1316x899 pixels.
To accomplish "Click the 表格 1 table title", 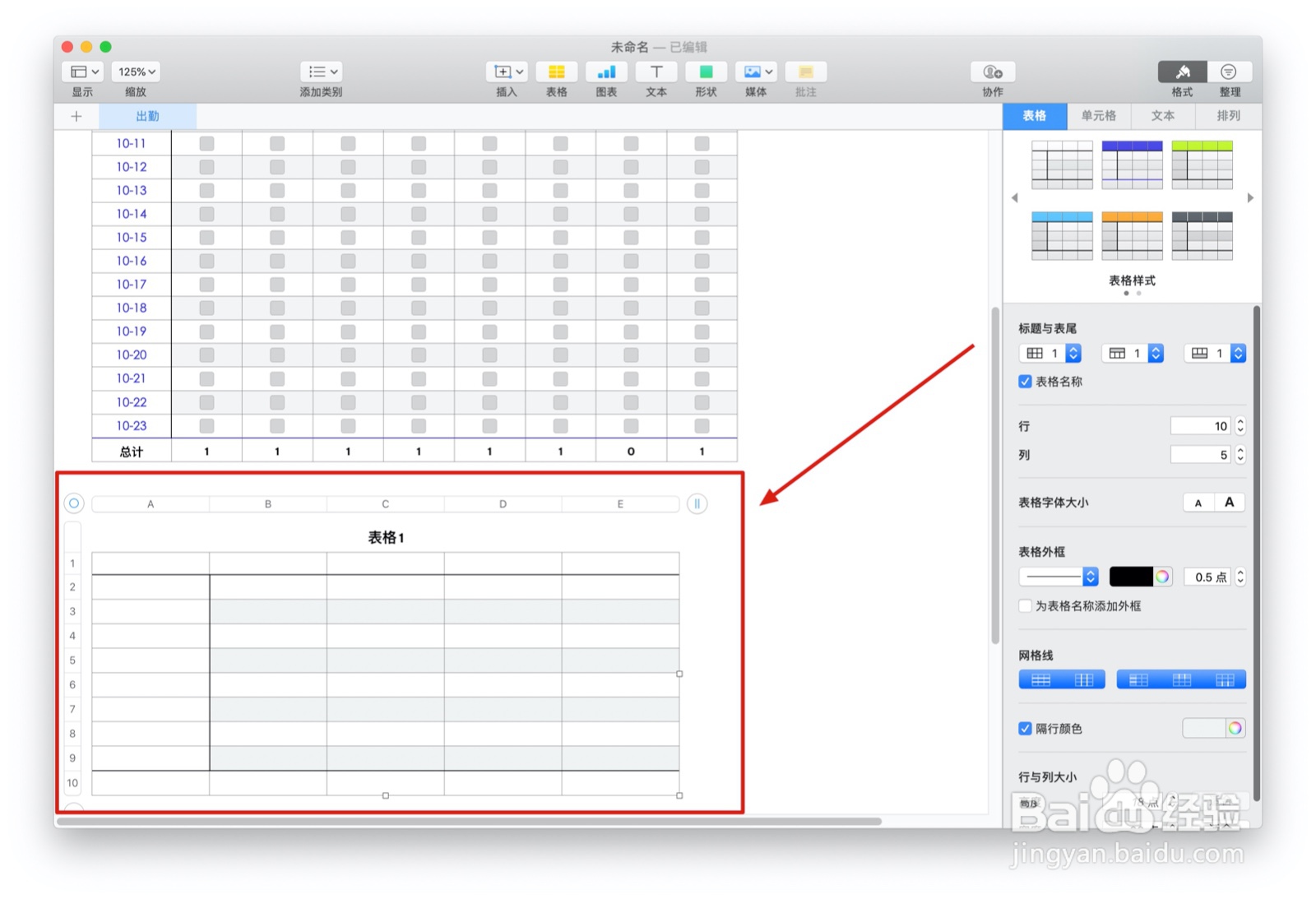I will tap(386, 538).
